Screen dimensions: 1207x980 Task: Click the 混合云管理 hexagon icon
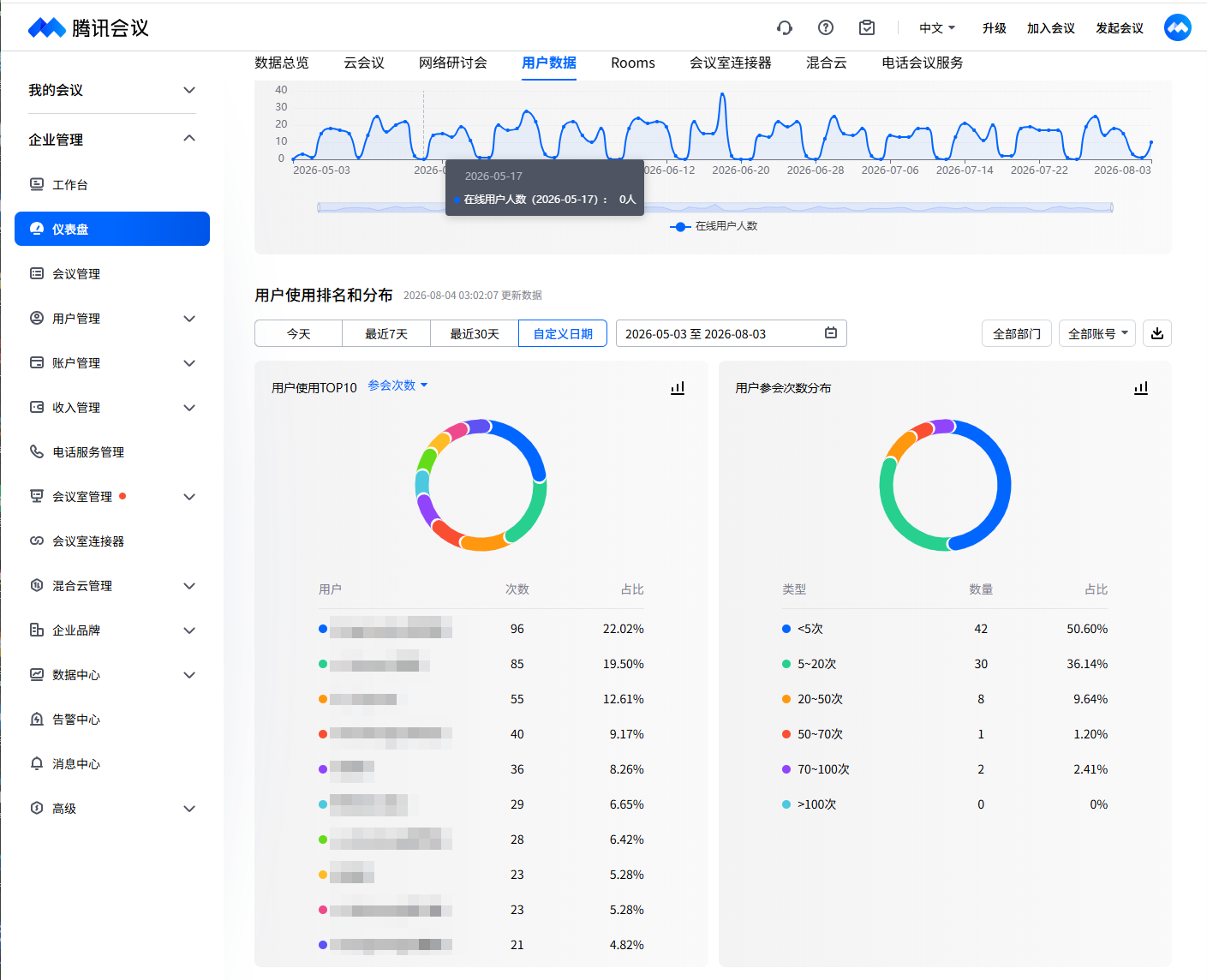pyautogui.click(x=37, y=585)
